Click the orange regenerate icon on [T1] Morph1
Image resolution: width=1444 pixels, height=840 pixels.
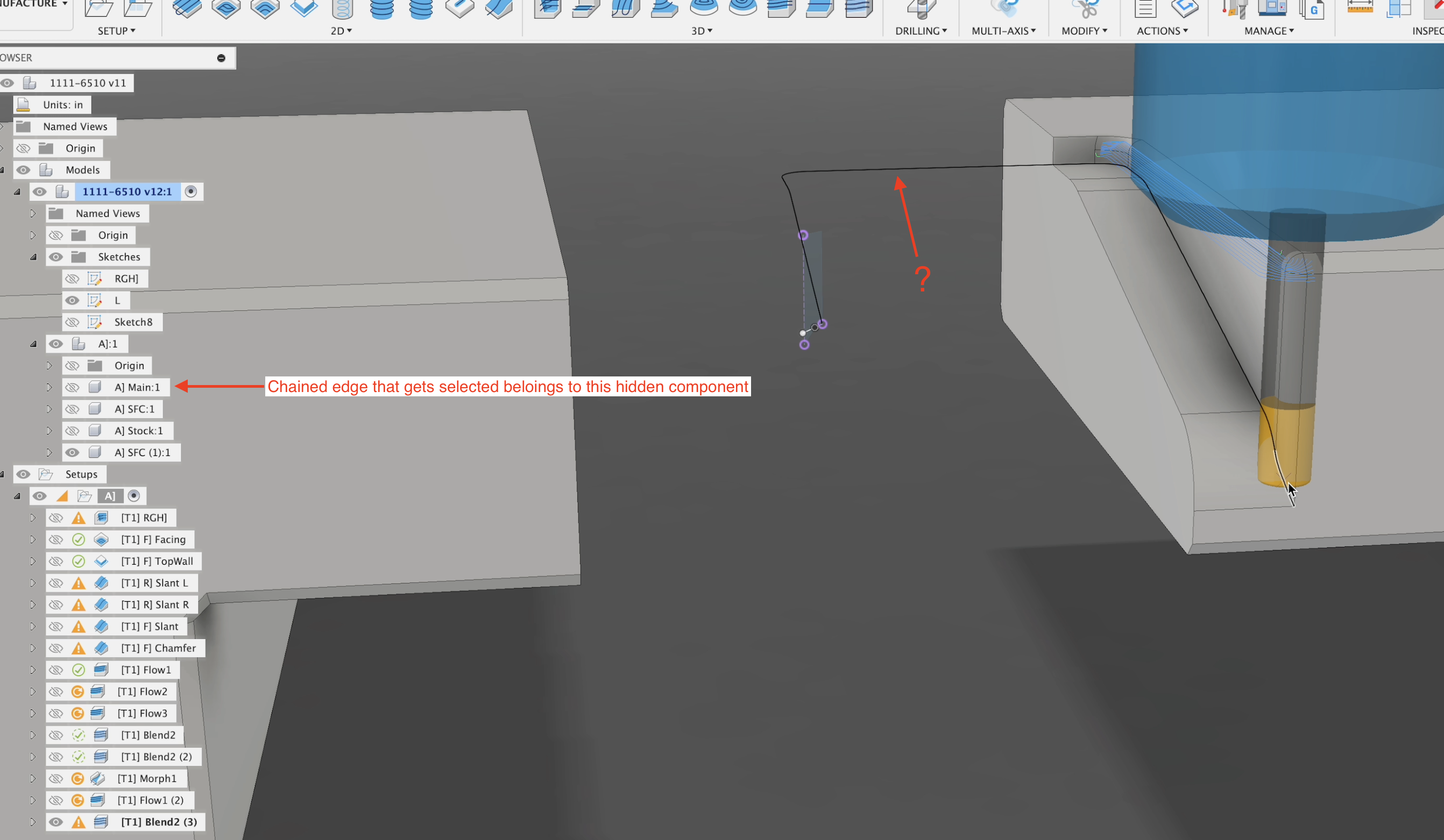[78, 779]
